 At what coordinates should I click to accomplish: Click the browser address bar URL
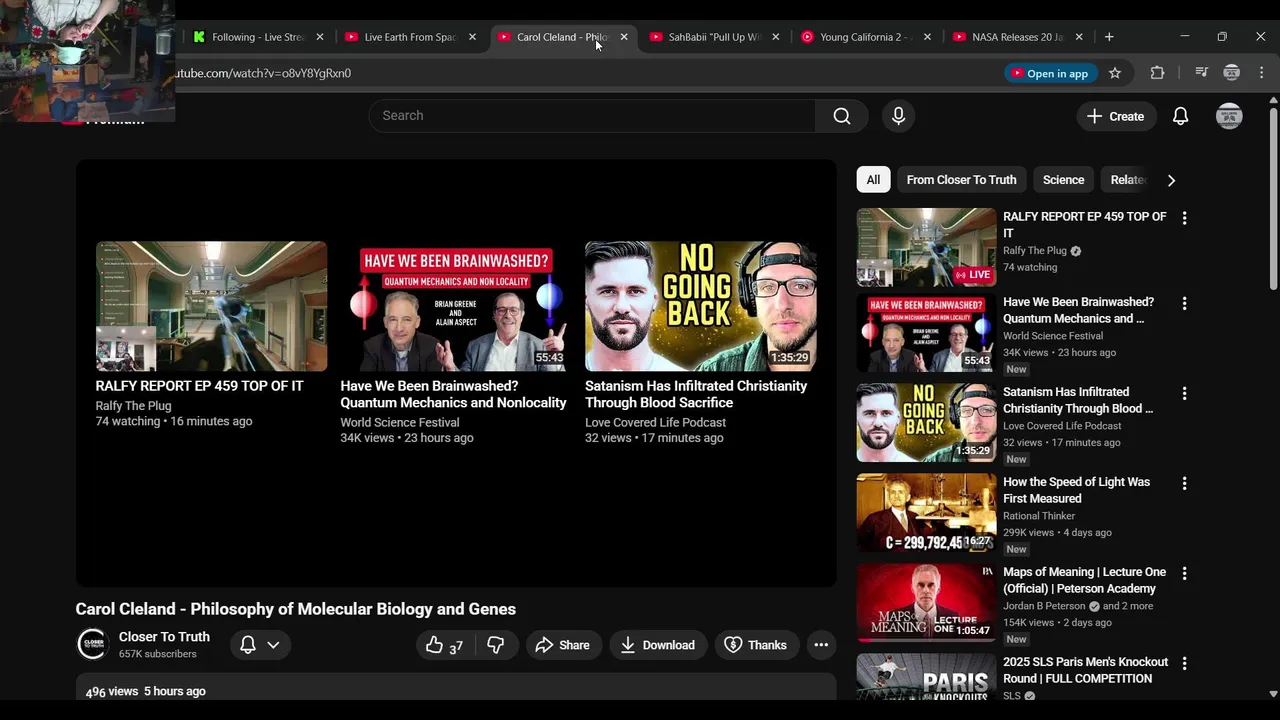click(264, 73)
